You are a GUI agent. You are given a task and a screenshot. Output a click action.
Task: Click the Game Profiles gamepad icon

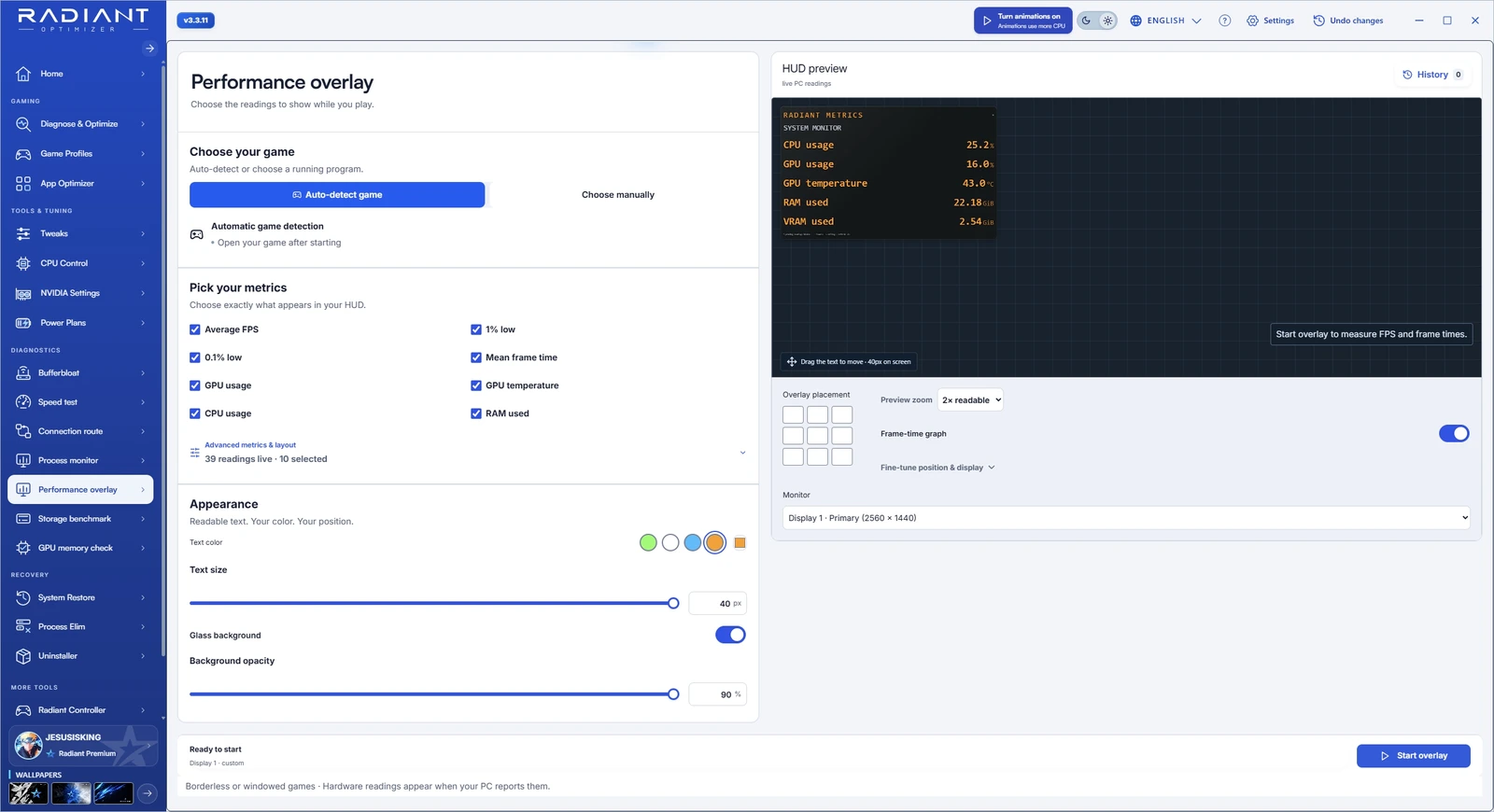coord(23,153)
